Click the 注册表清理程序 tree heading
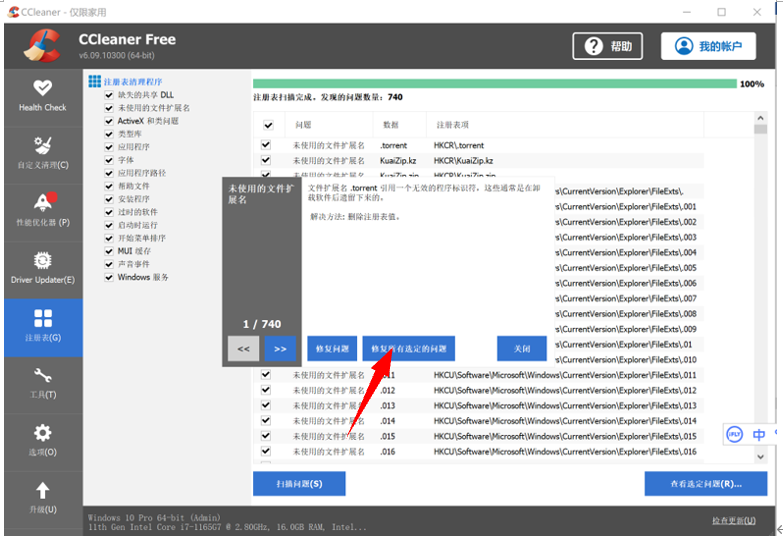 point(133,82)
